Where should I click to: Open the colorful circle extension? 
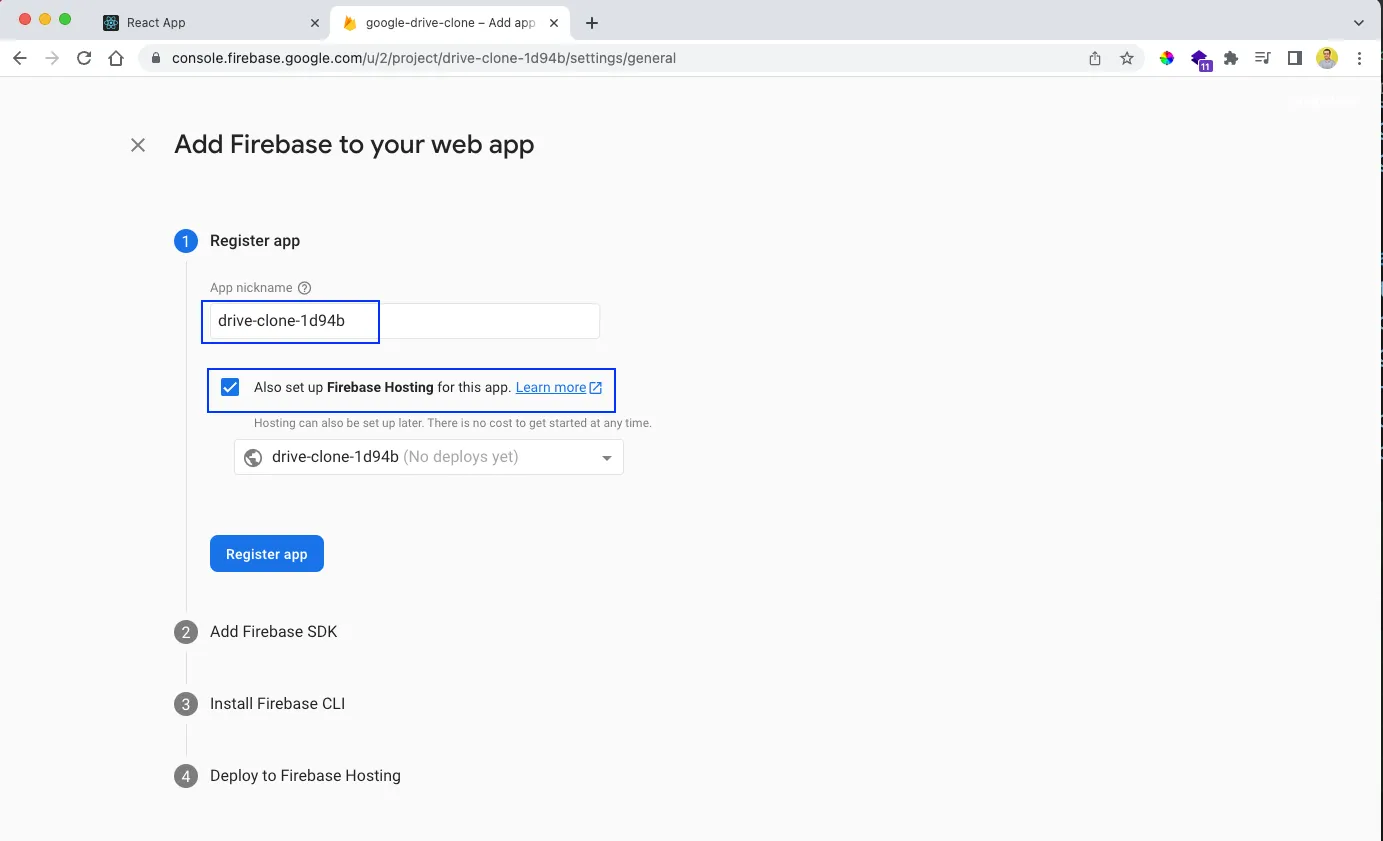tap(1167, 58)
